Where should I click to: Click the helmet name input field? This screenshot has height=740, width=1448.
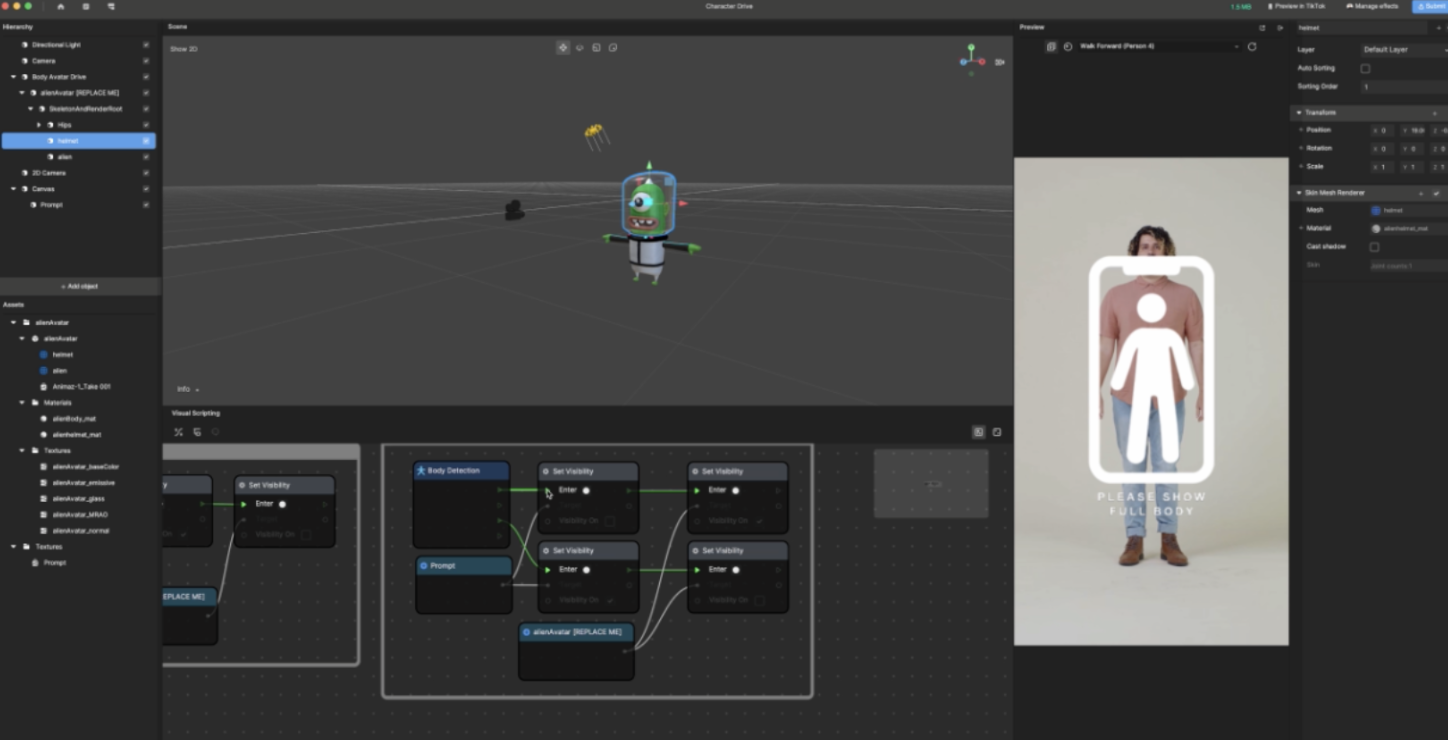click(1364, 28)
